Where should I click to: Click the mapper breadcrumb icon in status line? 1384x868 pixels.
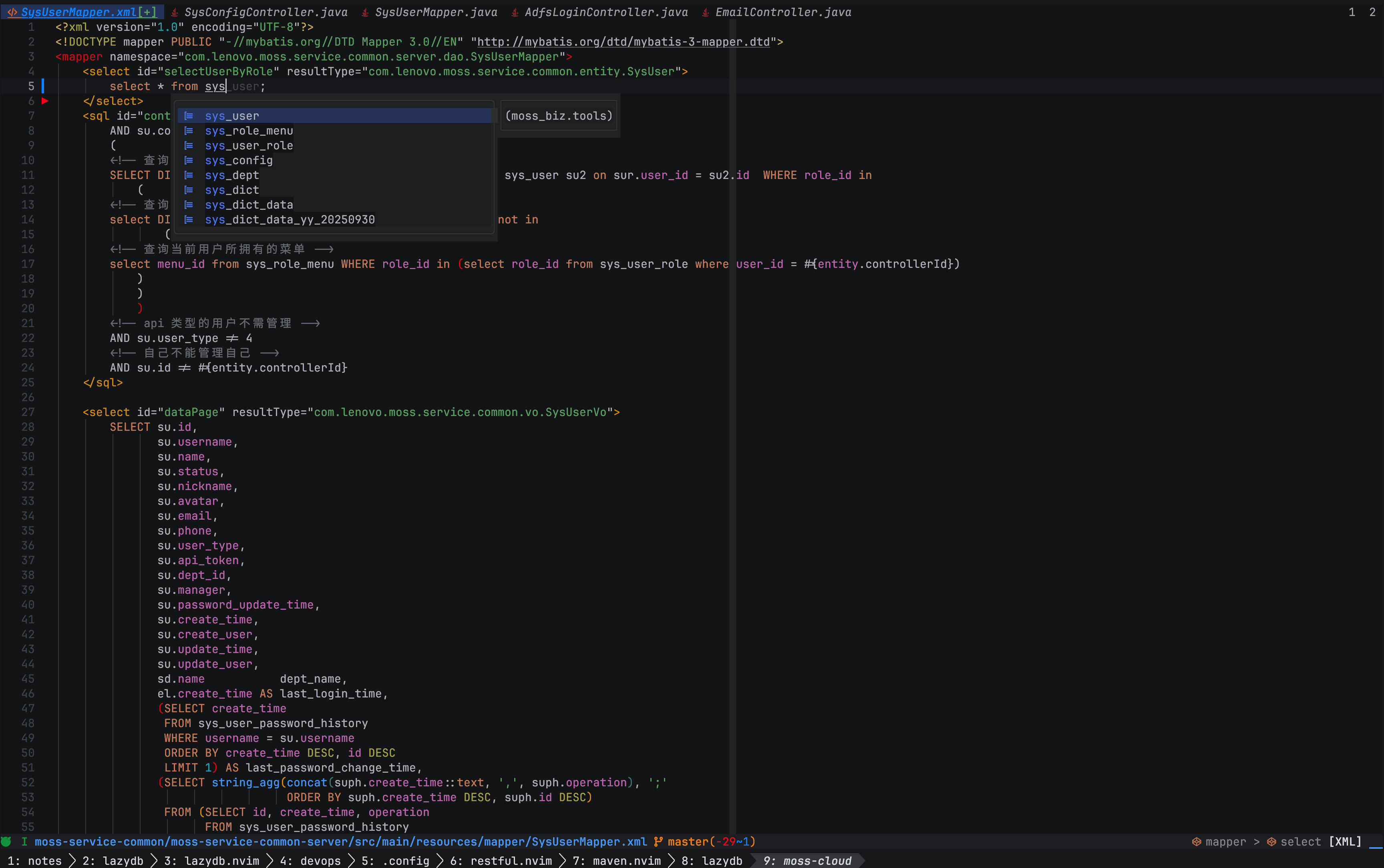point(1196,842)
